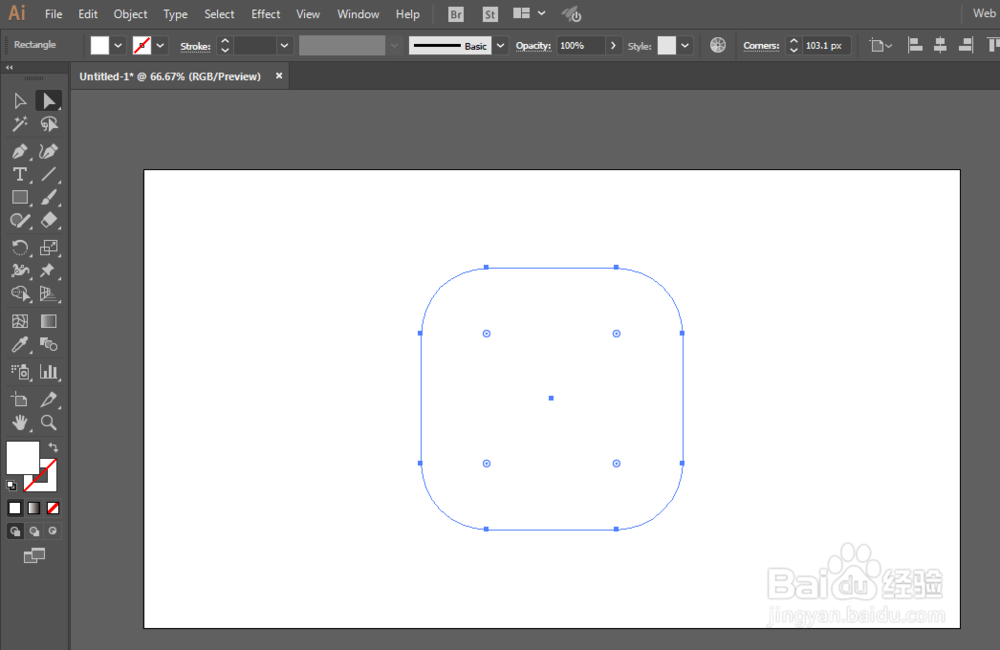Select the Blend tool

click(48, 344)
